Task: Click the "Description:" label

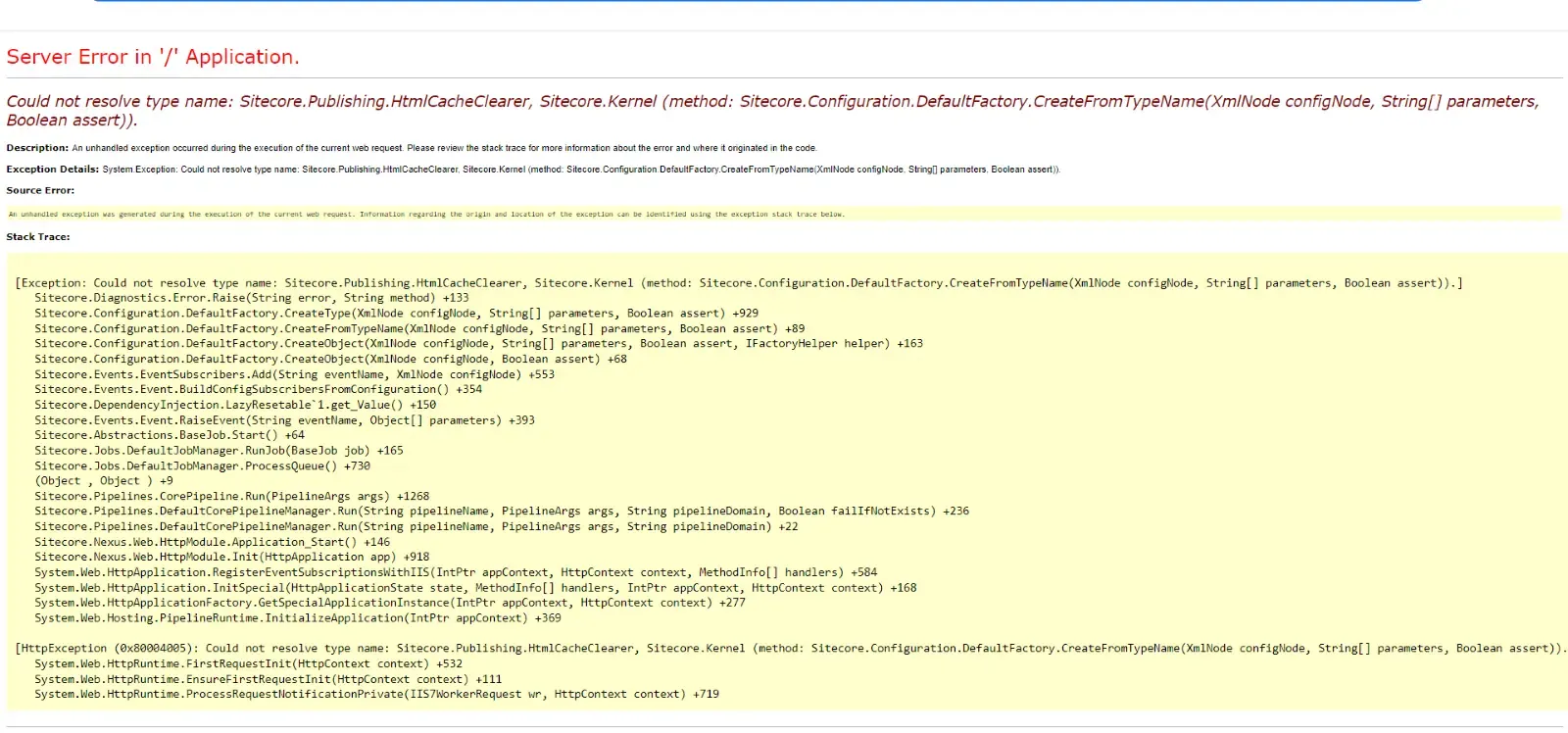Action: [x=37, y=148]
